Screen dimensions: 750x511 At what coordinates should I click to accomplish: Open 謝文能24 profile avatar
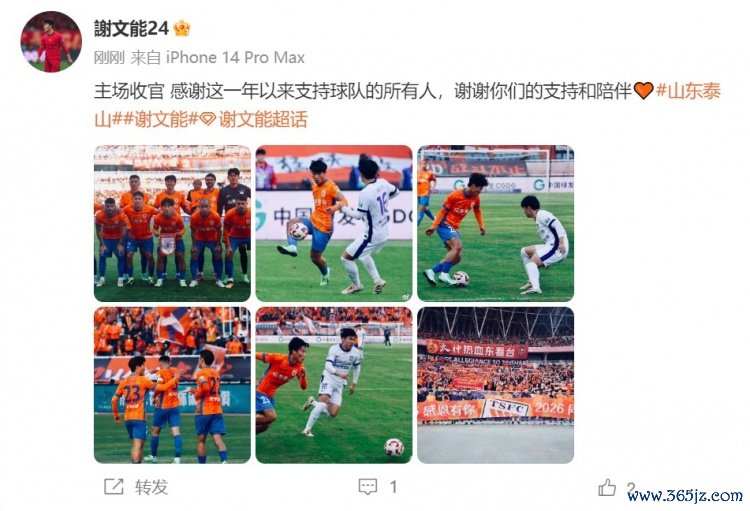pyautogui.click(x=51, y=42)
